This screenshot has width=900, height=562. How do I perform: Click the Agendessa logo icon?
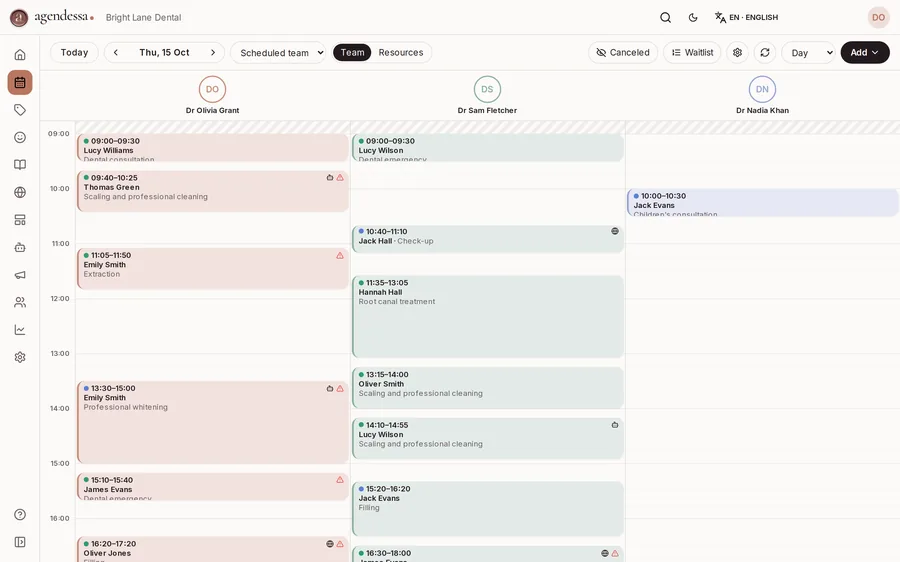(x=19, y=17)
